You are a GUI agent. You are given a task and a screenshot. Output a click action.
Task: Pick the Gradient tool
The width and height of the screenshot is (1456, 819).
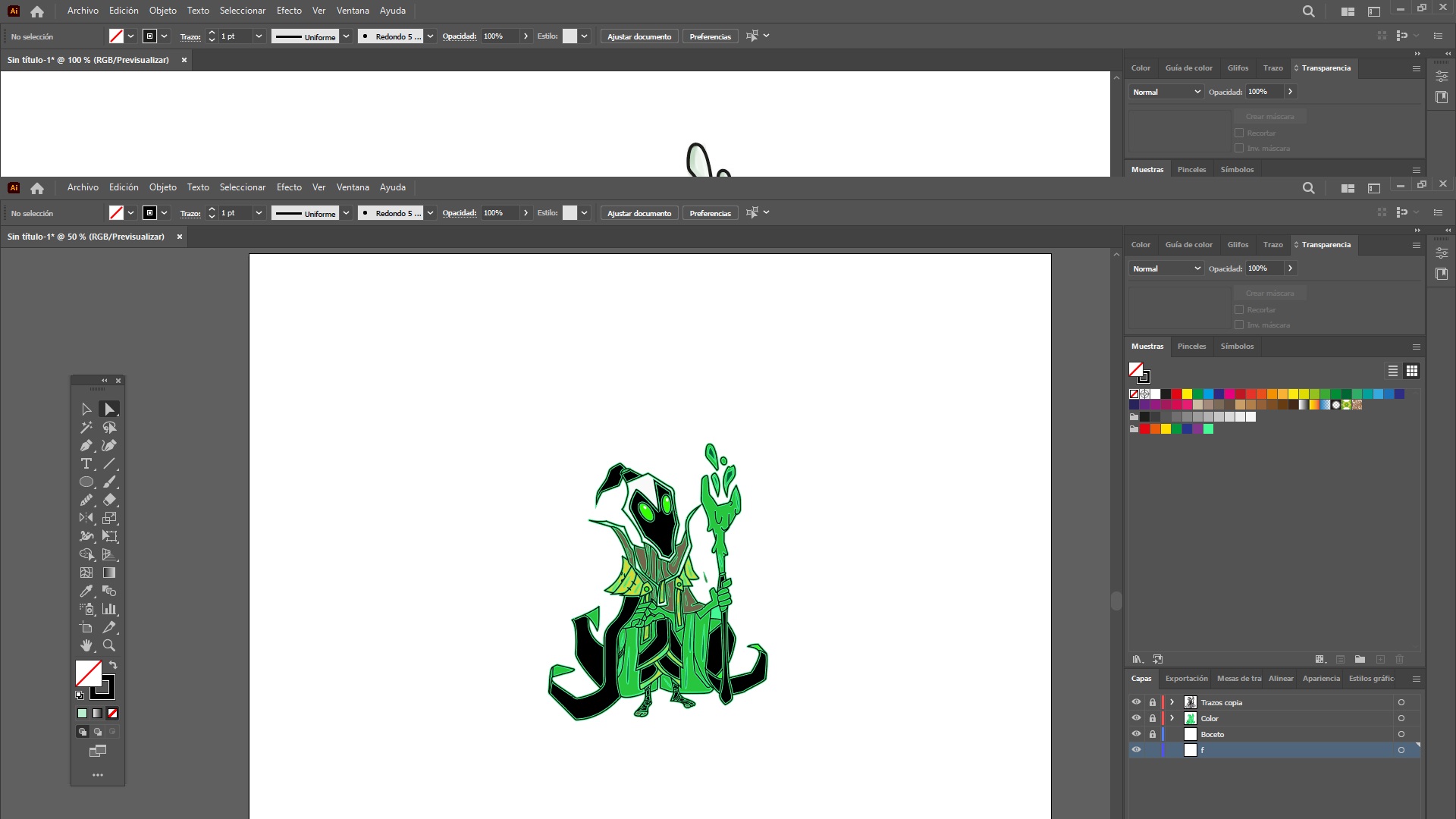click(109, 573)
